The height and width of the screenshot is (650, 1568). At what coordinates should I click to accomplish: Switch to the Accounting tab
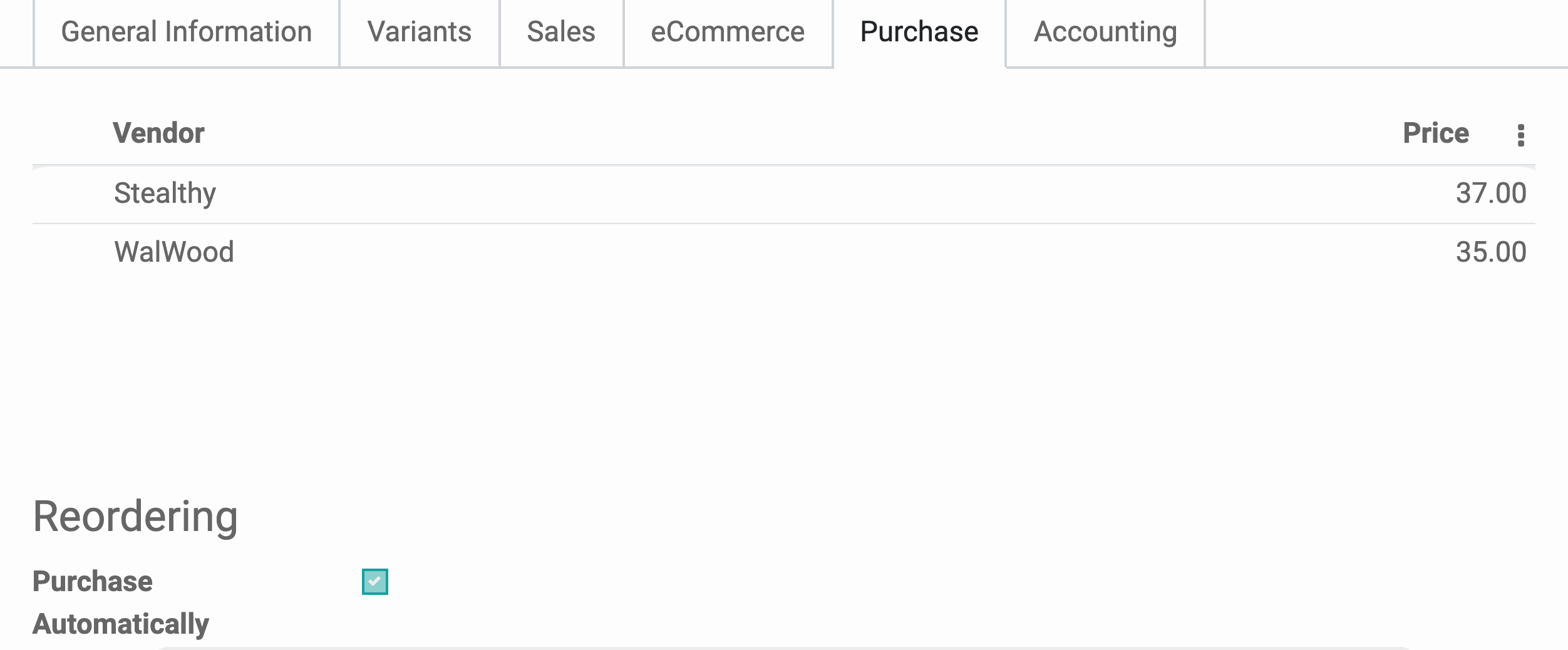click(x=1105, y=32)
